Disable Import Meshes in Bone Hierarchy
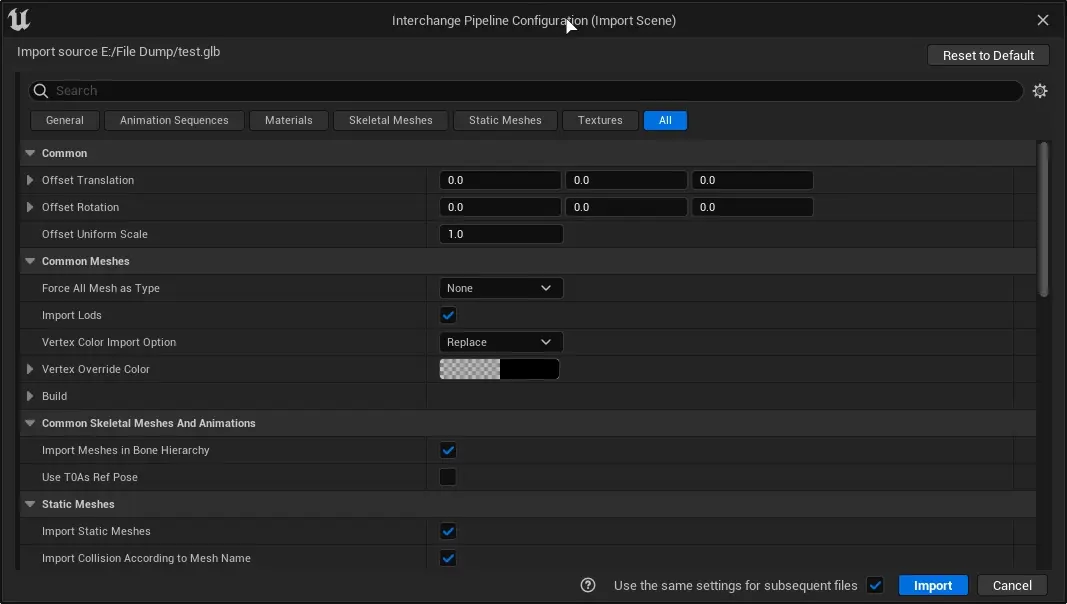This screenshot has height=604, width=1067. pyautogui.click(x=448, y=450)
